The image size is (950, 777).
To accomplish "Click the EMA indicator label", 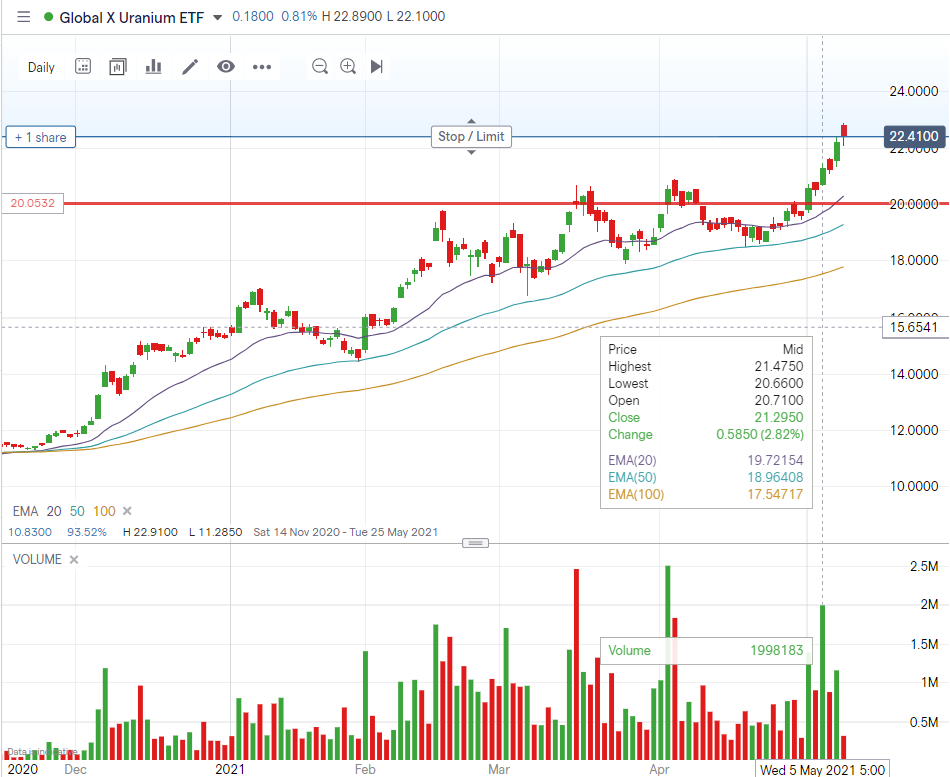I will (x=25, y=511).
